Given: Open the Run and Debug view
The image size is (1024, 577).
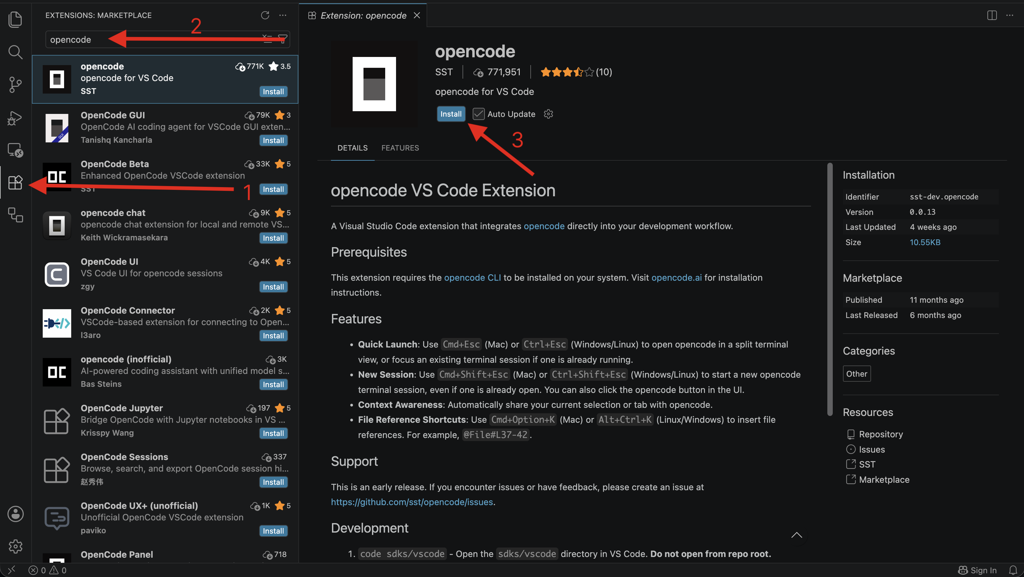Looking at the screenshot, I should 15,117.
